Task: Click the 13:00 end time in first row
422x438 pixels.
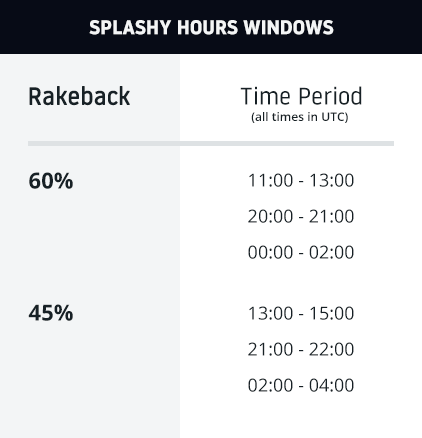Action: tap(332, 180)
